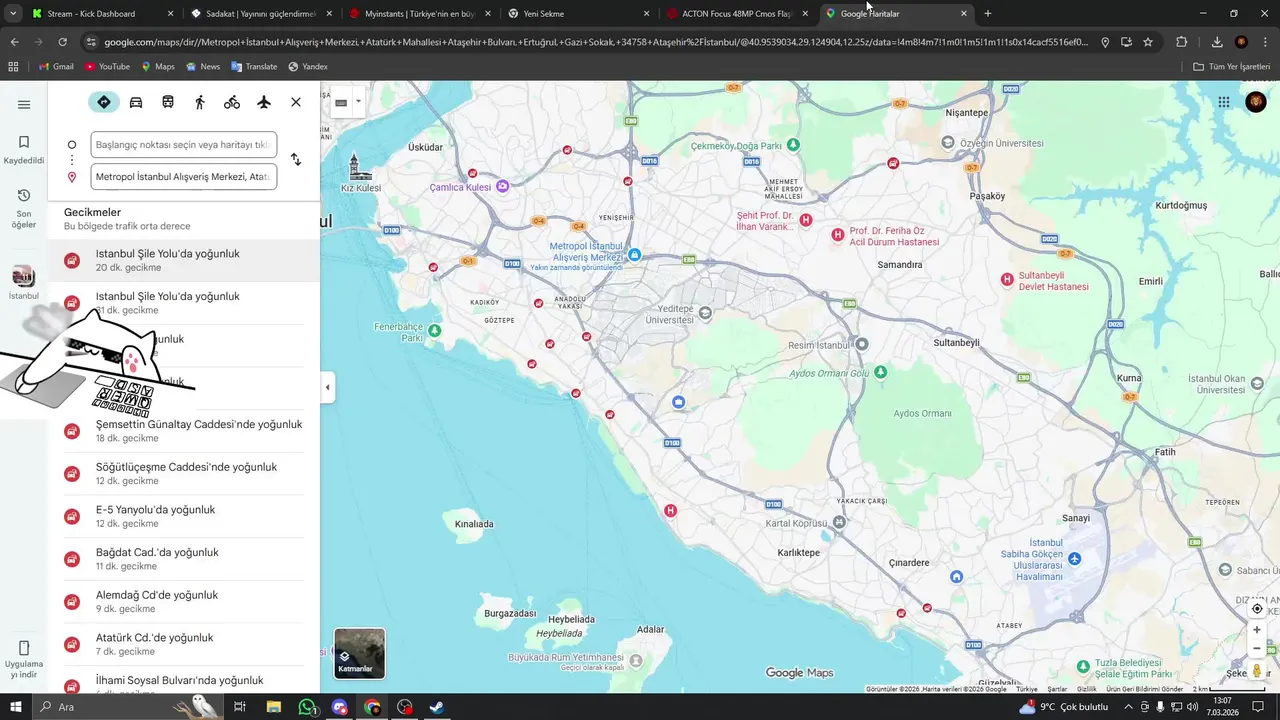The image size is (1280, 720).
Task: Bookmark this page with star icon
Action: tap(1148, 42)
